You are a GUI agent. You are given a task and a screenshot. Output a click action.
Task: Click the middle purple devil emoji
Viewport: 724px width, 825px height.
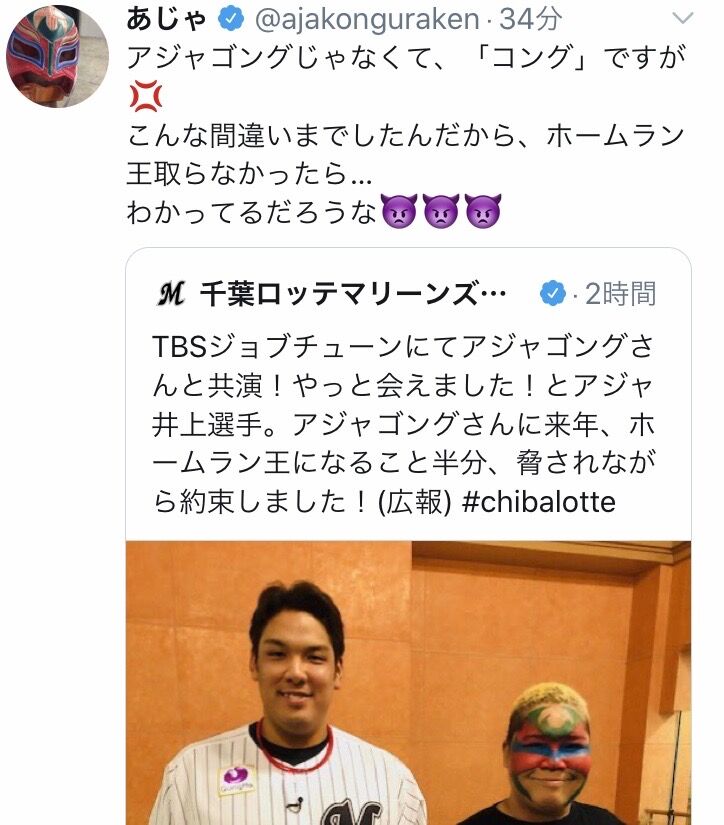pos(441,211)
